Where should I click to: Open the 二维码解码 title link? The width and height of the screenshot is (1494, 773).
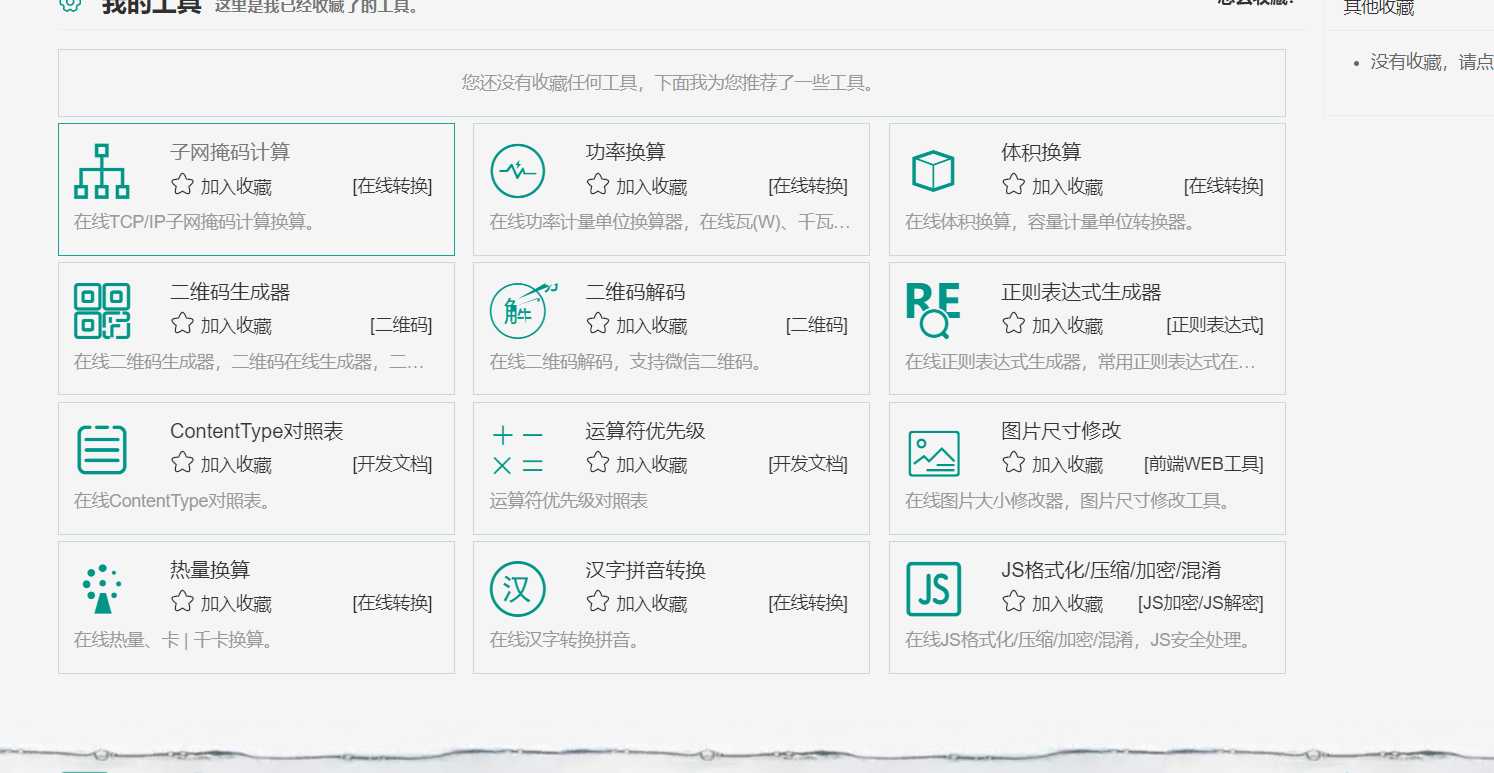636,292
